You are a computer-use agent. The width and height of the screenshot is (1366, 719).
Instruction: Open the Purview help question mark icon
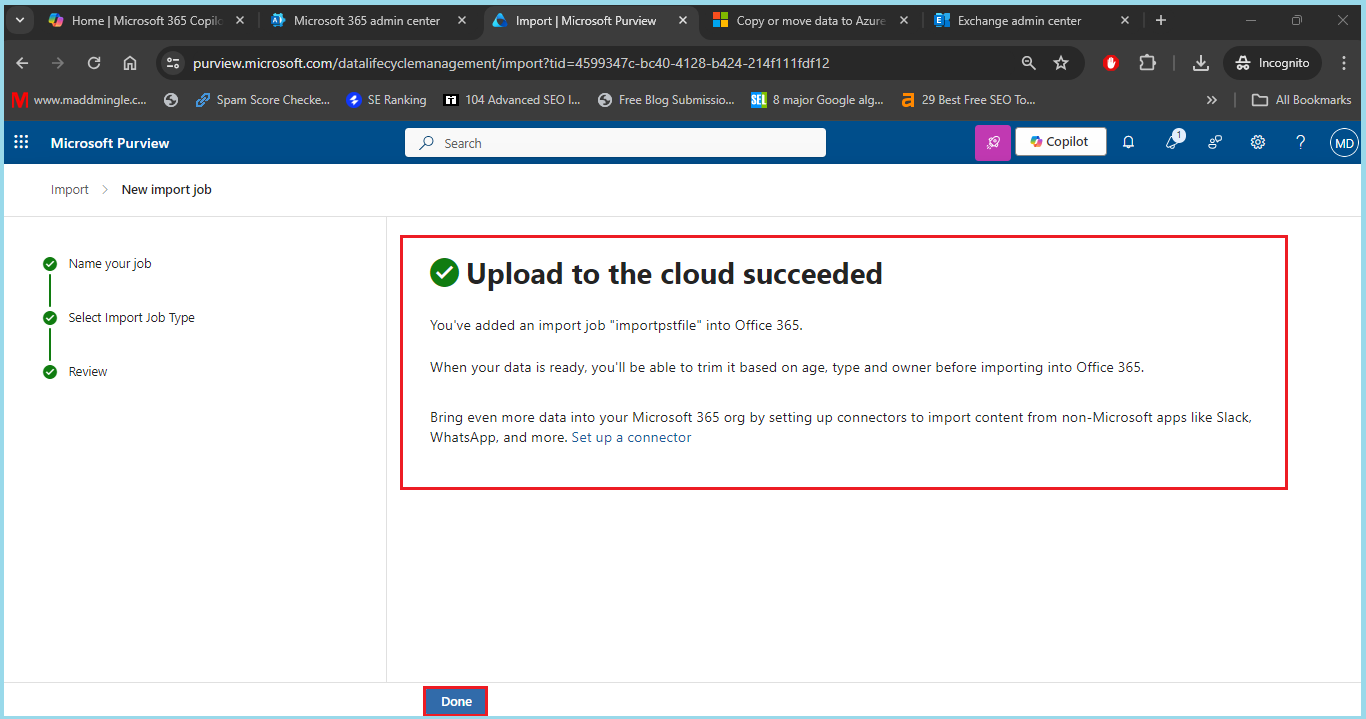click(x=1301, y=143)
